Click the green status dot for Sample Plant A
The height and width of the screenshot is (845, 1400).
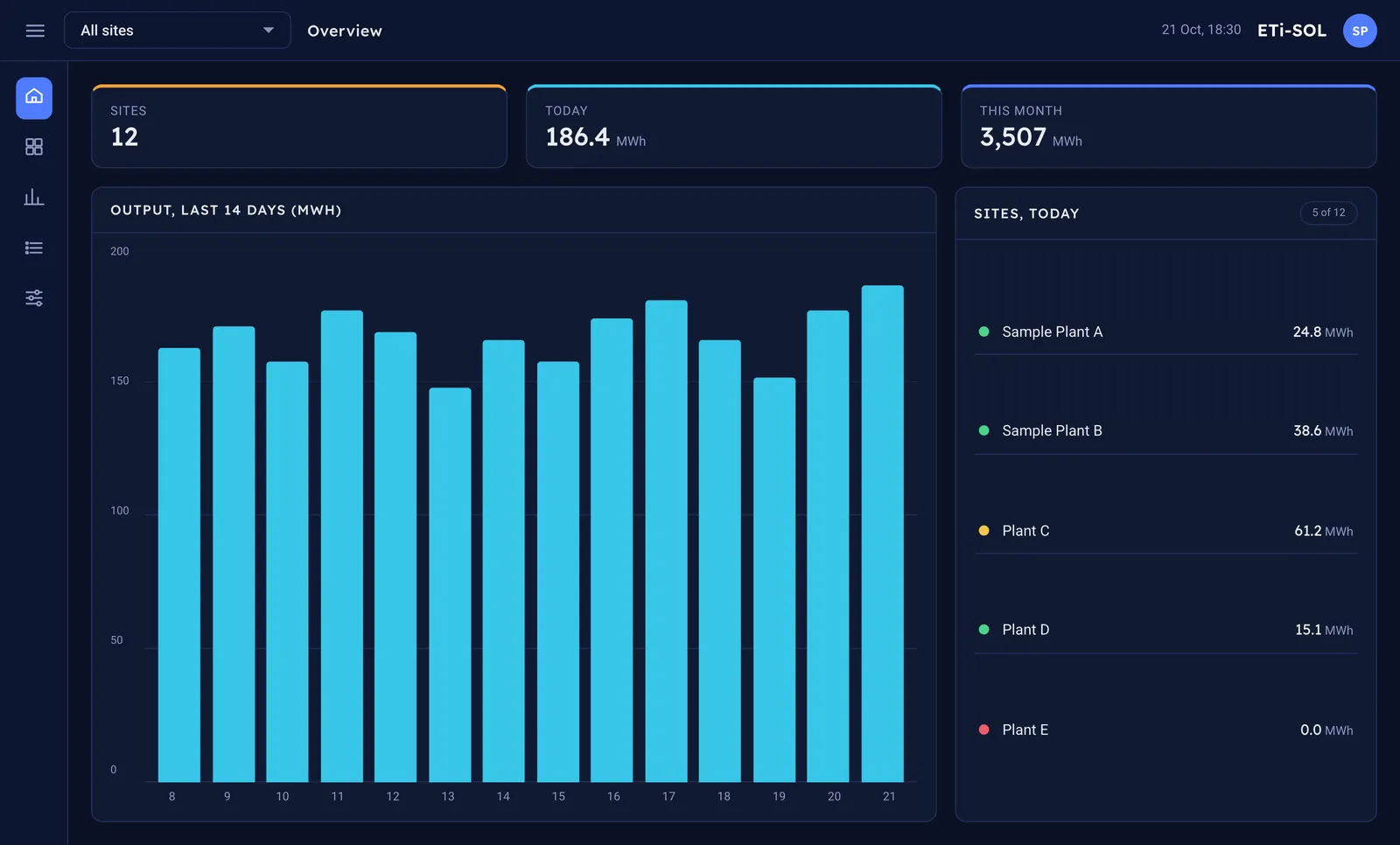983,332
